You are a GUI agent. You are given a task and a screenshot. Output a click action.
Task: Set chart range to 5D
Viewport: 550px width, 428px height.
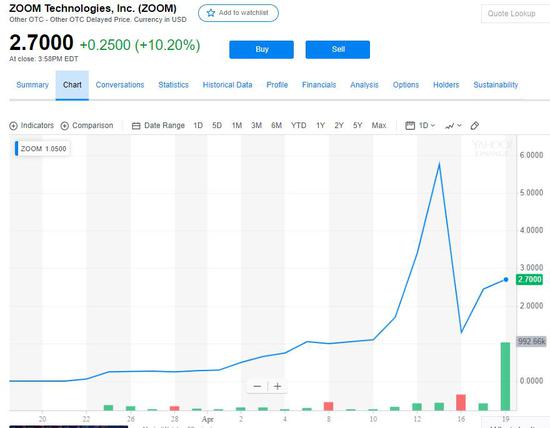click(x=217, y=126)
